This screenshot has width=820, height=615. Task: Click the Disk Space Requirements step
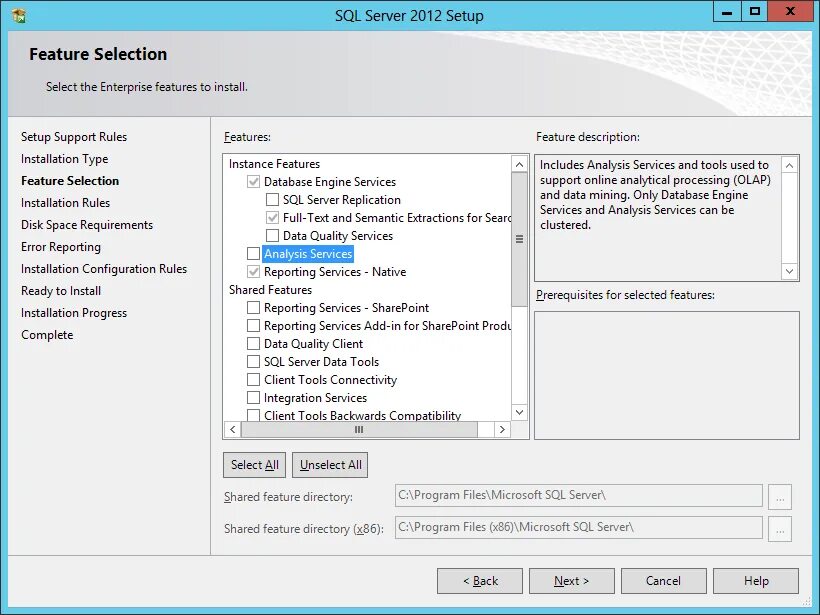point(87,225)
